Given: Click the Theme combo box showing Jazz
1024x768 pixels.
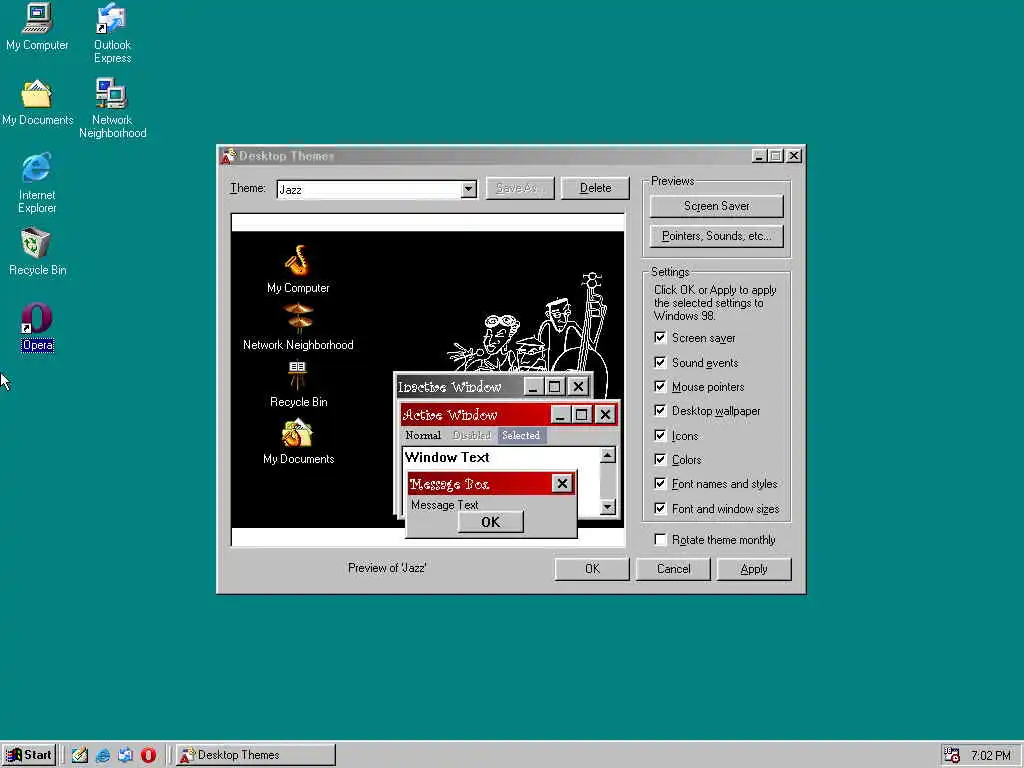Looking at the screenshot, I should click(377, 189).
